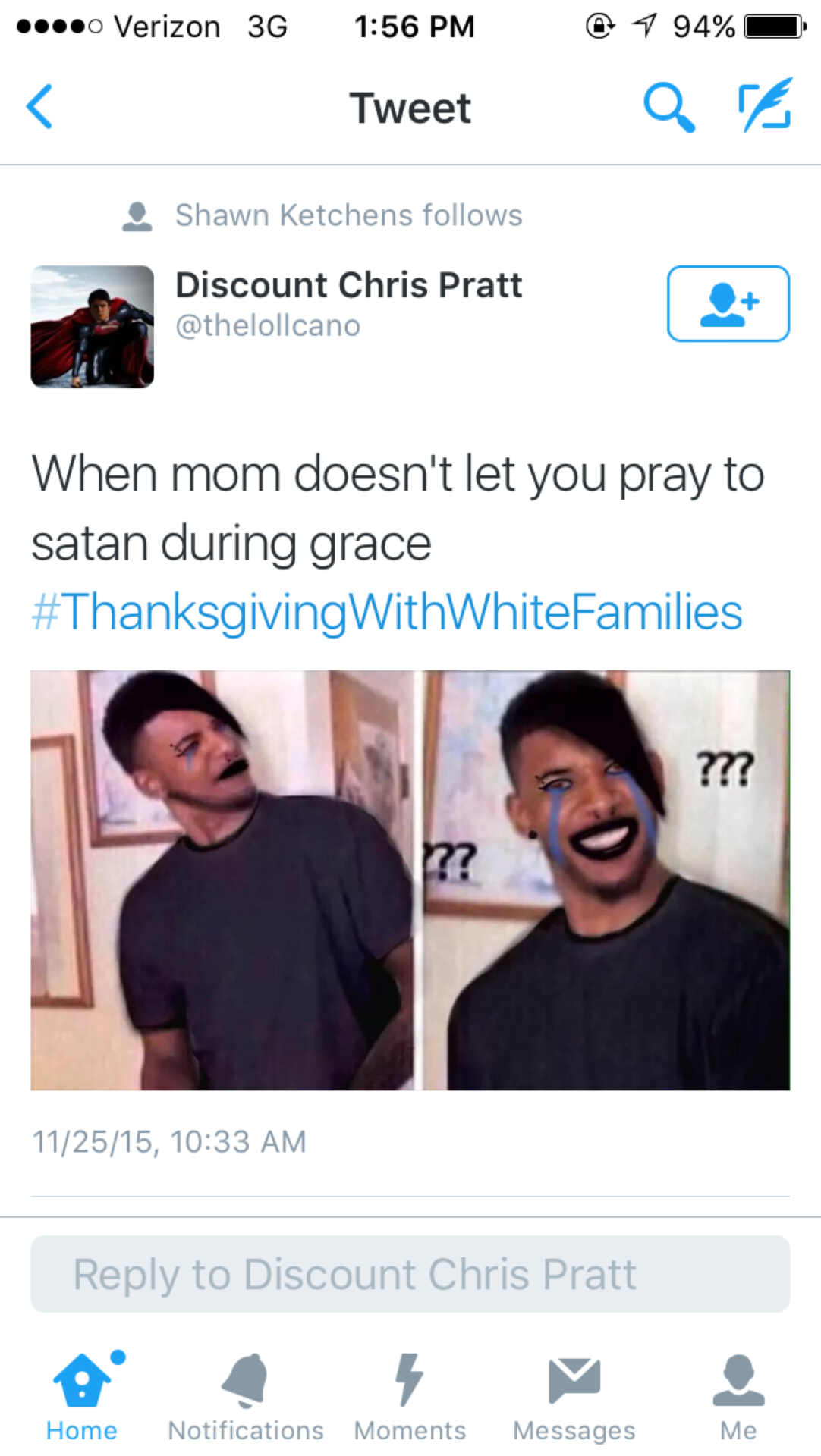This screenshot has height=1456, width=821.
Task: Tap the Reply to Discount Chris Pratt field
Action: click(x=410, y=1274)
